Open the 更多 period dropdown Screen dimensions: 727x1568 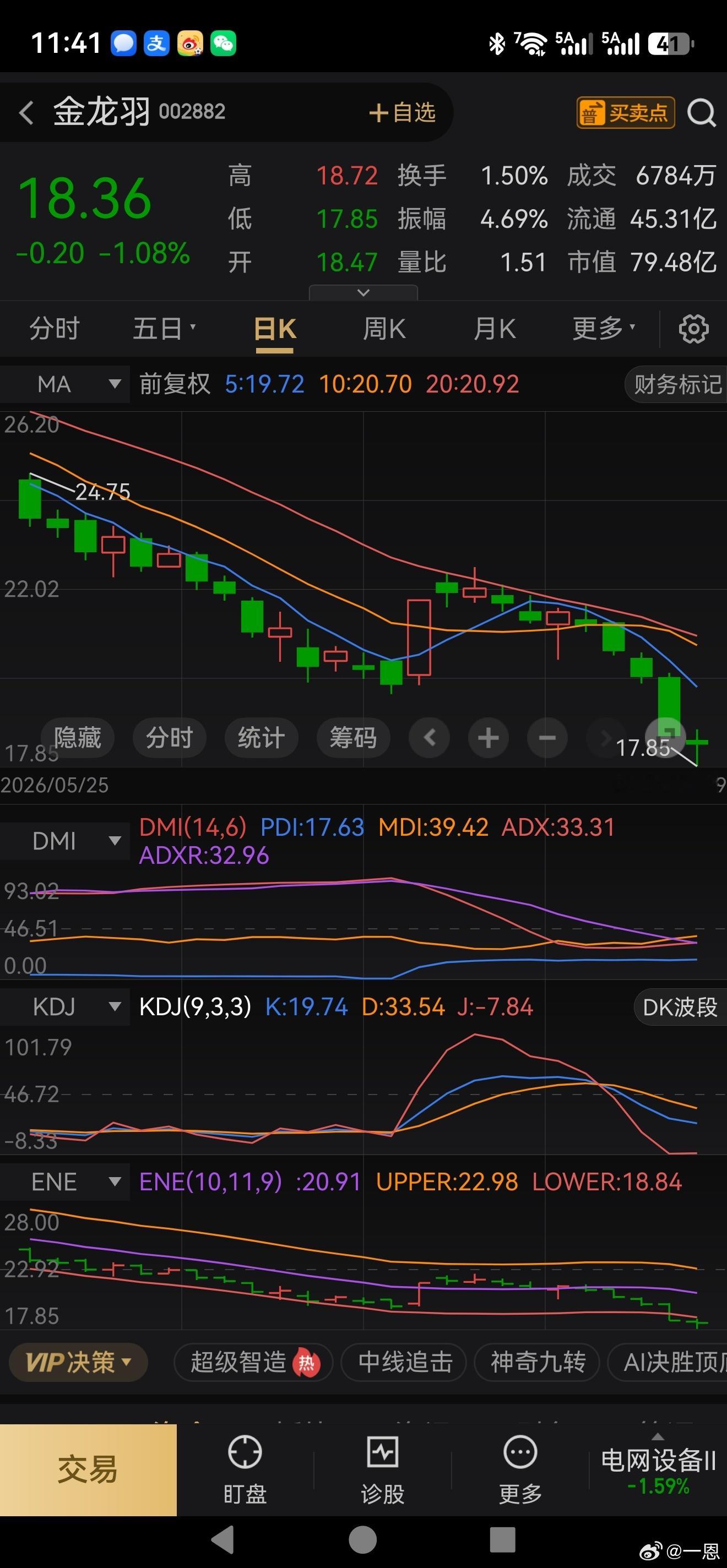click(x=604, y=329)
